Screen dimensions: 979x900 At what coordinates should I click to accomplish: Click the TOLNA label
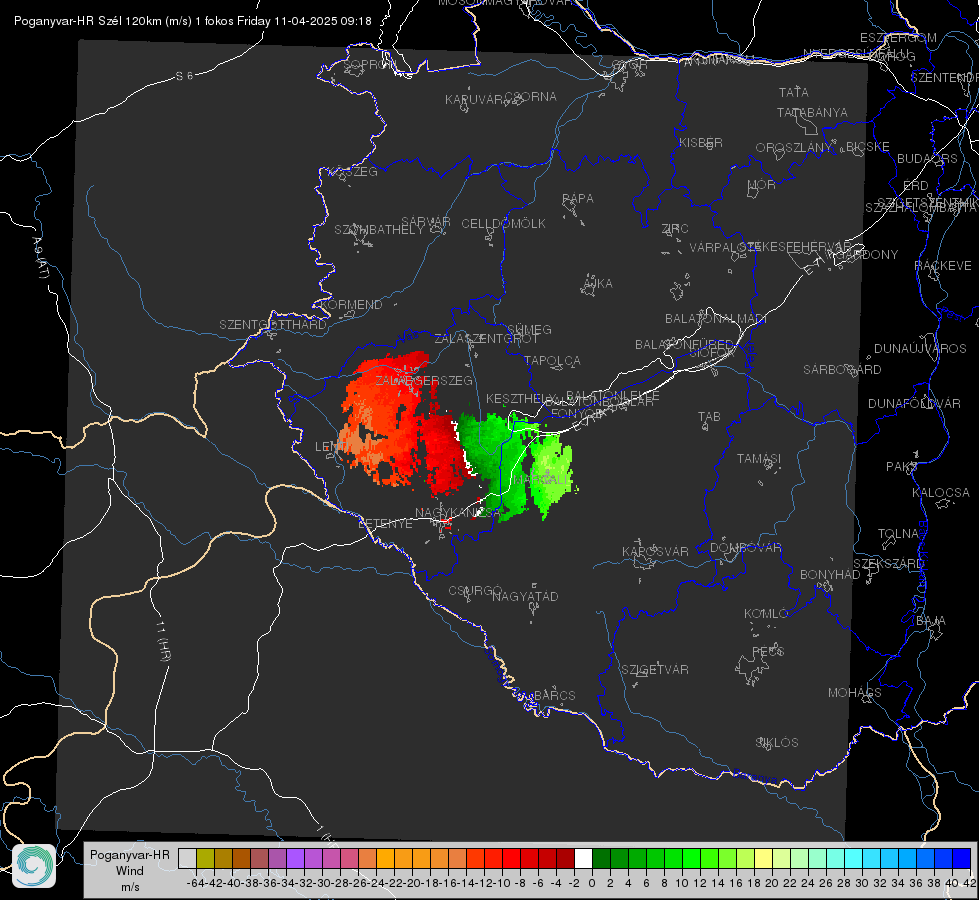(898, 533)
